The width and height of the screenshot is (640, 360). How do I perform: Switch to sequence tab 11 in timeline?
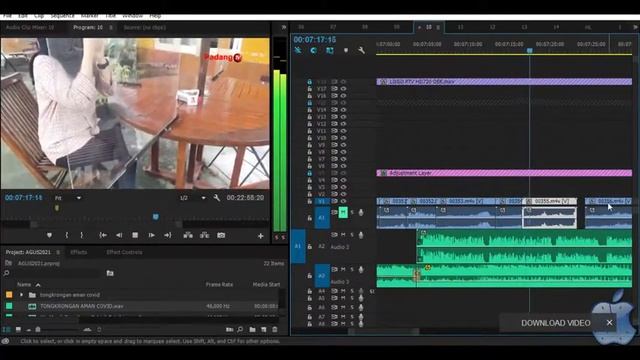point(460,27)
